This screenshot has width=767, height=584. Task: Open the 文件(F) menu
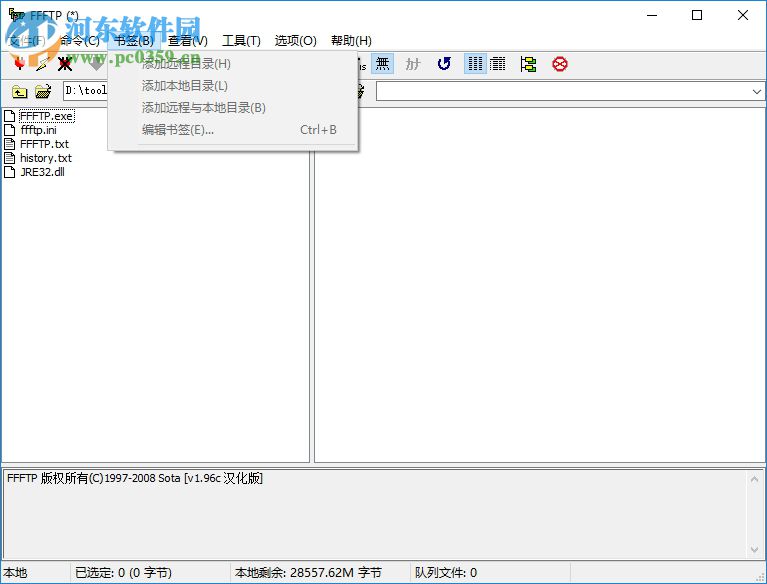pyautogui.click(x=27, y=41)
